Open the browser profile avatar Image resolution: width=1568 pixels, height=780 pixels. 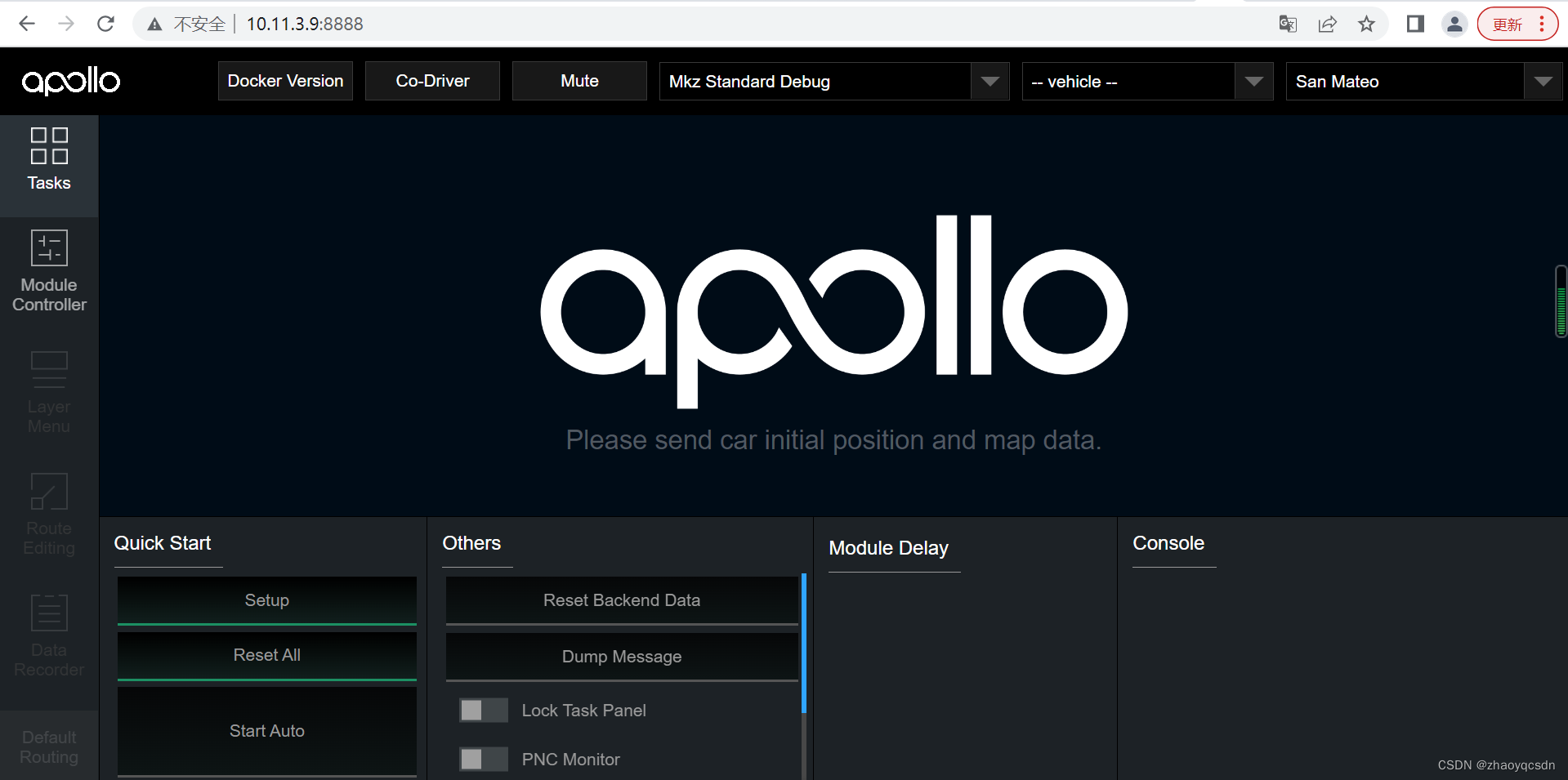pos(1454,24)
